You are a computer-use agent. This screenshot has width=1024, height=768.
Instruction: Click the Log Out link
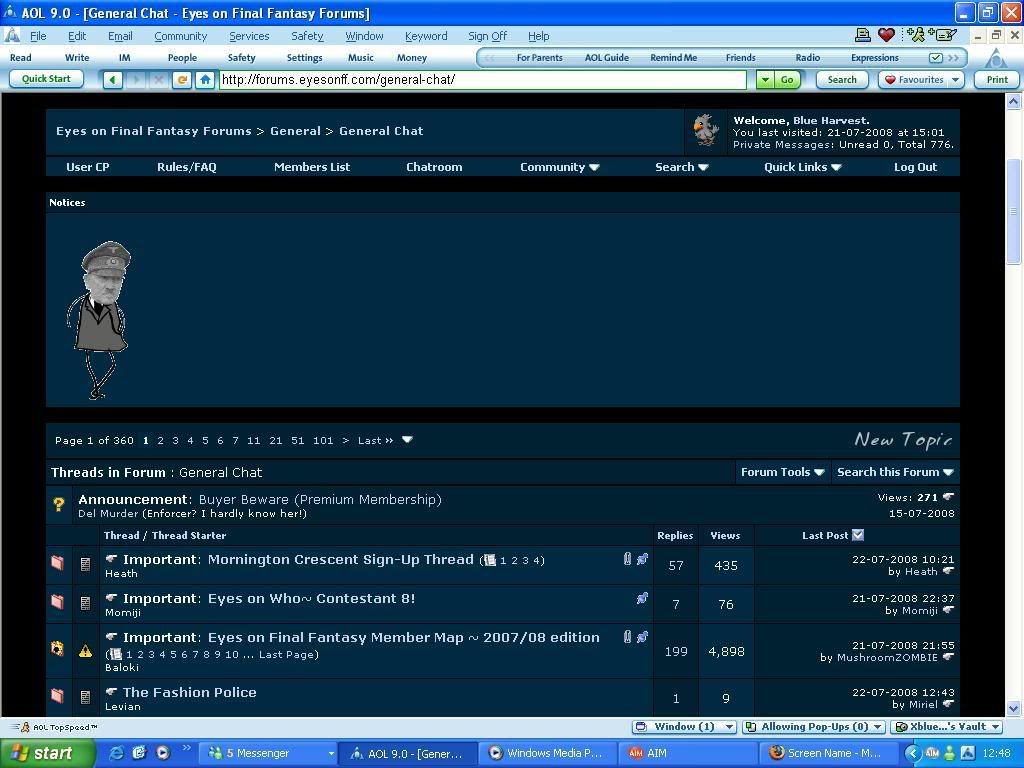click(x=915, y=167)
